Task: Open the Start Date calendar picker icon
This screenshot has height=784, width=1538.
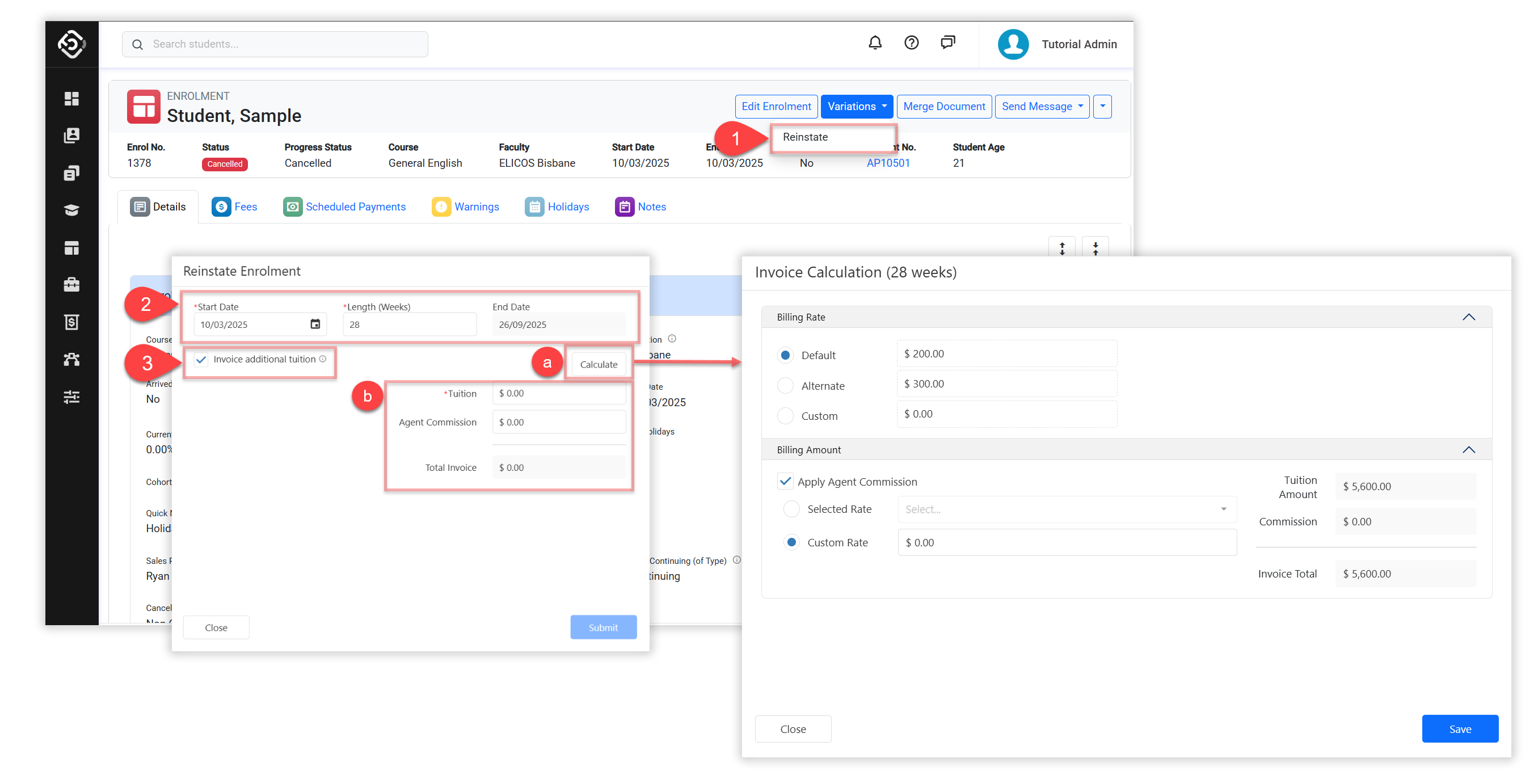Action: click(315, 324)
